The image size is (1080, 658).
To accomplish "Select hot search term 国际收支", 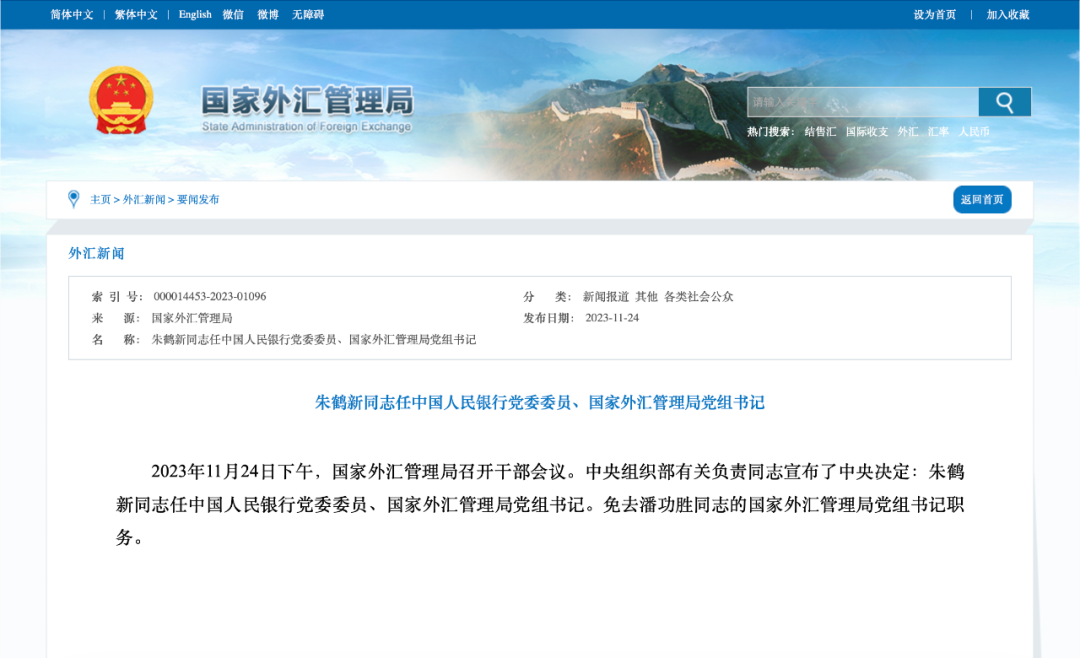I will 866,131.
